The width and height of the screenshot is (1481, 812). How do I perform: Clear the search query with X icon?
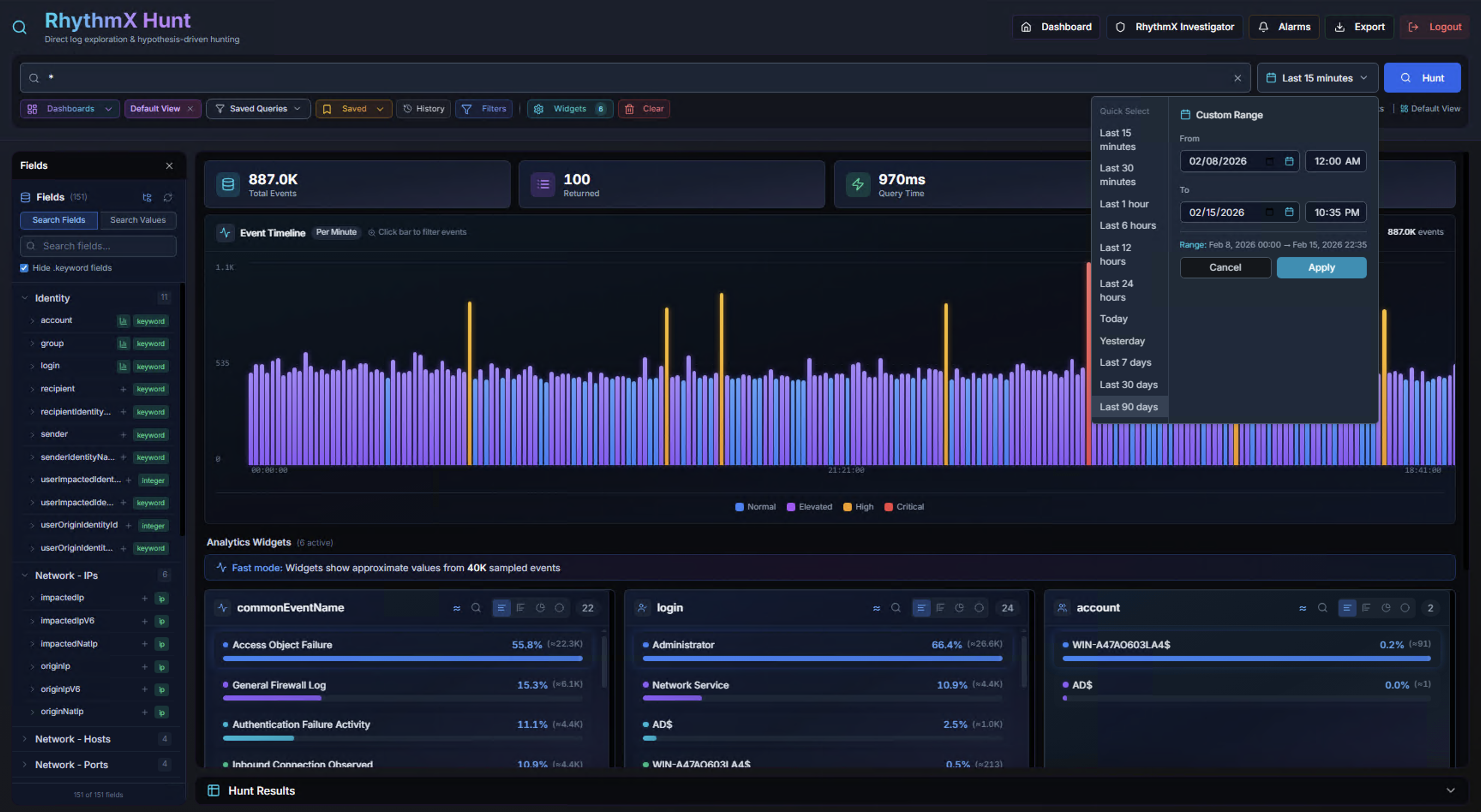[x=1237, y=78]
